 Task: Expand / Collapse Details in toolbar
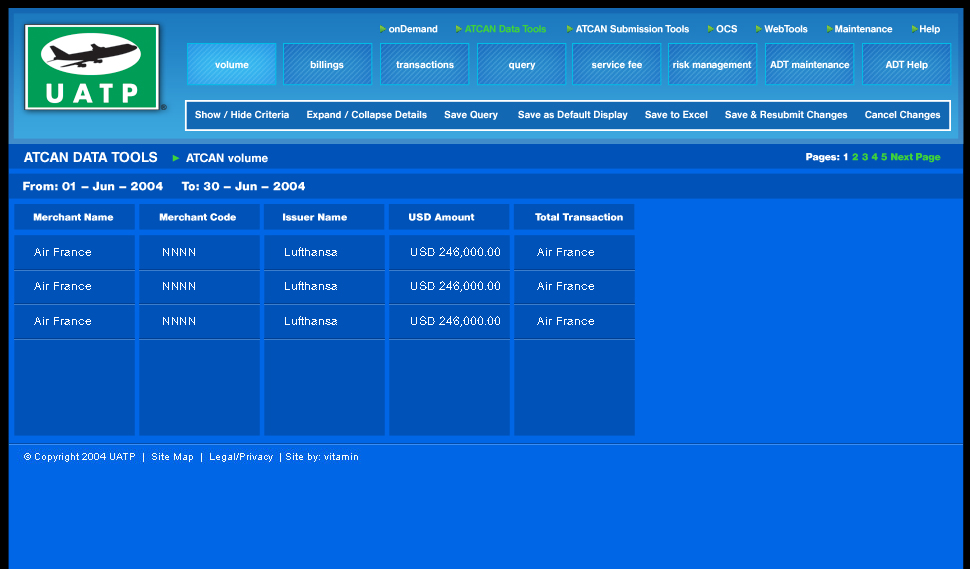366,115
